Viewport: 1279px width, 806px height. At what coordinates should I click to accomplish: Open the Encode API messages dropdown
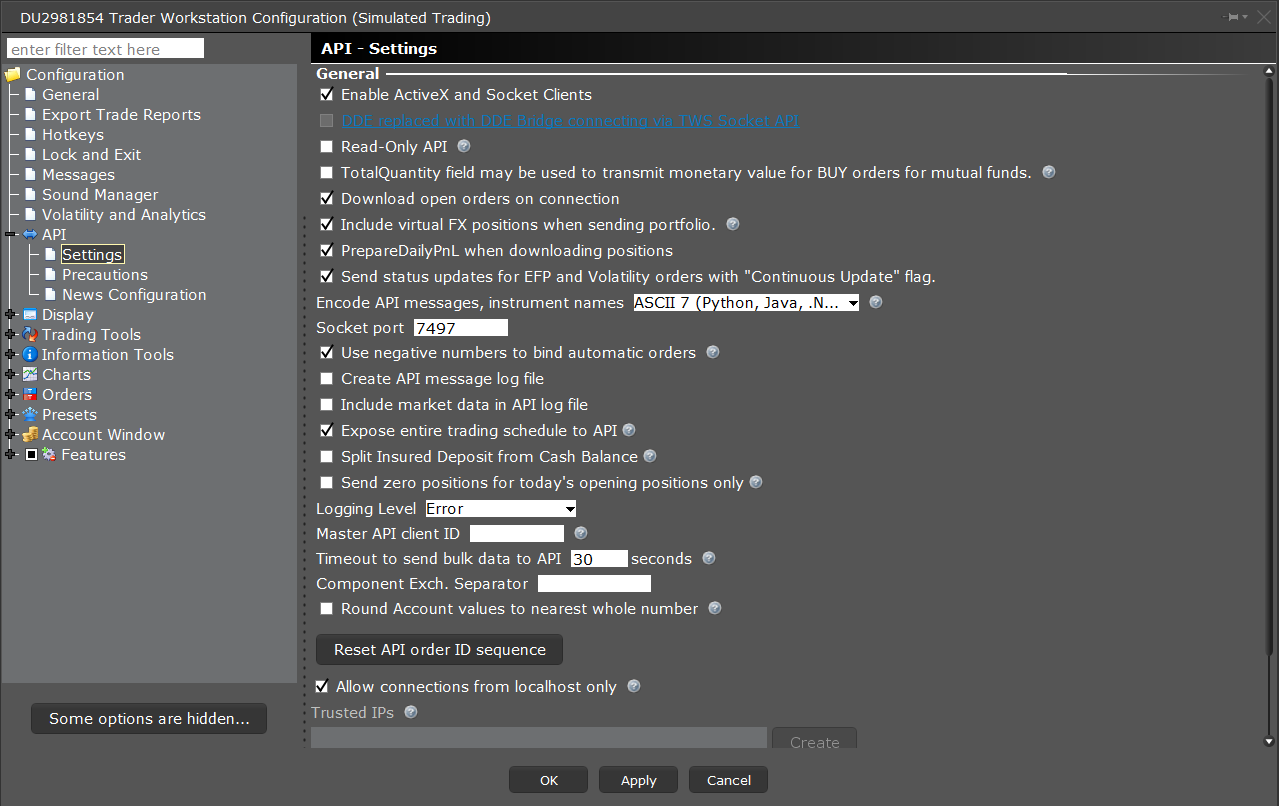point(746,303)
